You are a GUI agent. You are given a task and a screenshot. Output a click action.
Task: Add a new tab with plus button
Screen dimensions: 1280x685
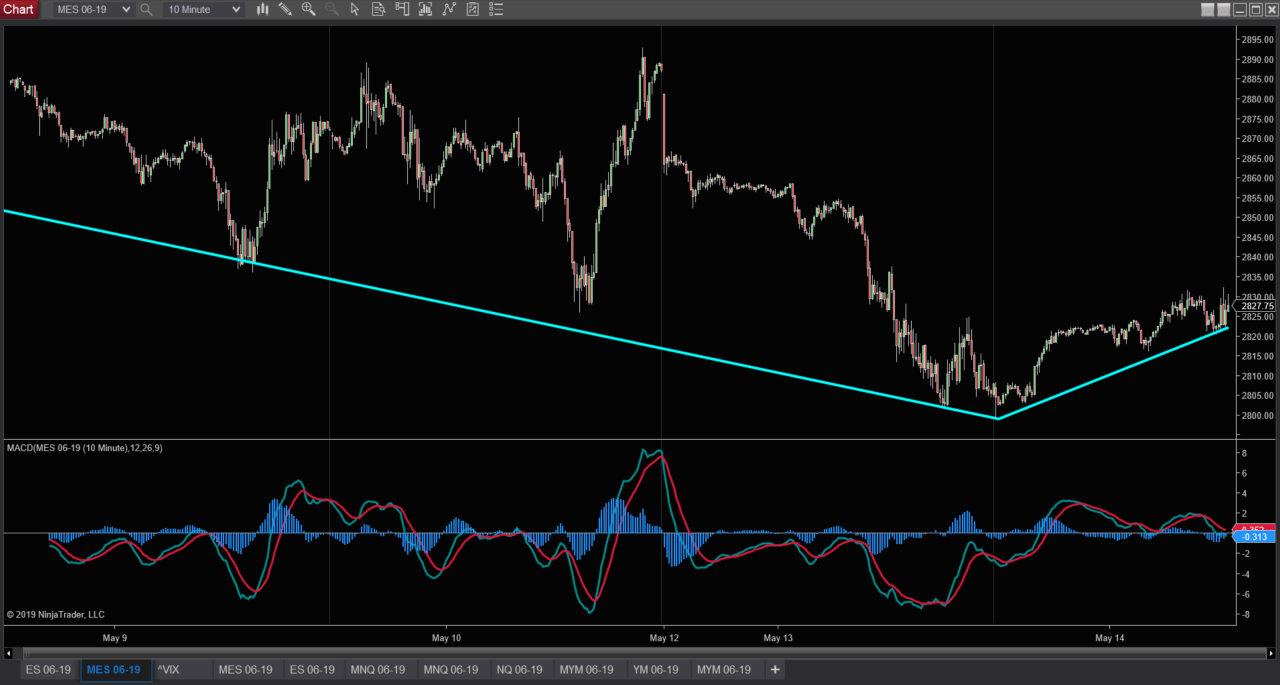(774, 669)
